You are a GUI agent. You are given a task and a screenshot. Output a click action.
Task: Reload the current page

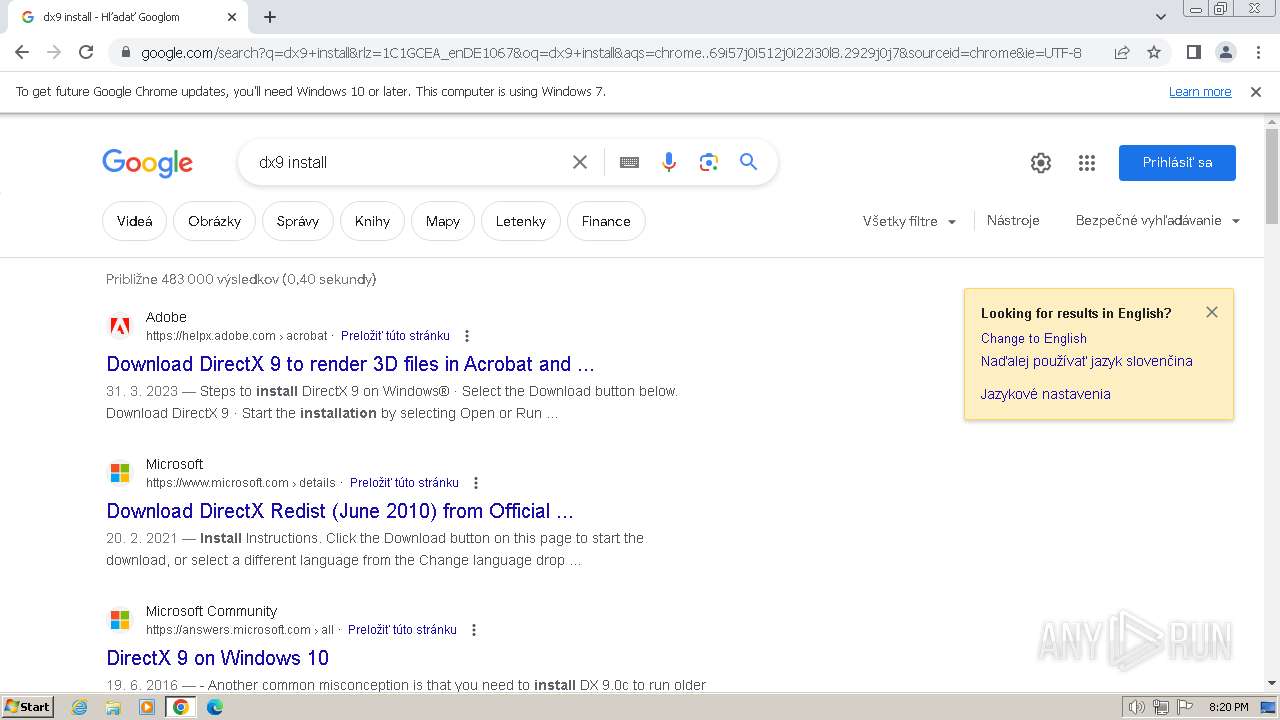click(86, 52)
